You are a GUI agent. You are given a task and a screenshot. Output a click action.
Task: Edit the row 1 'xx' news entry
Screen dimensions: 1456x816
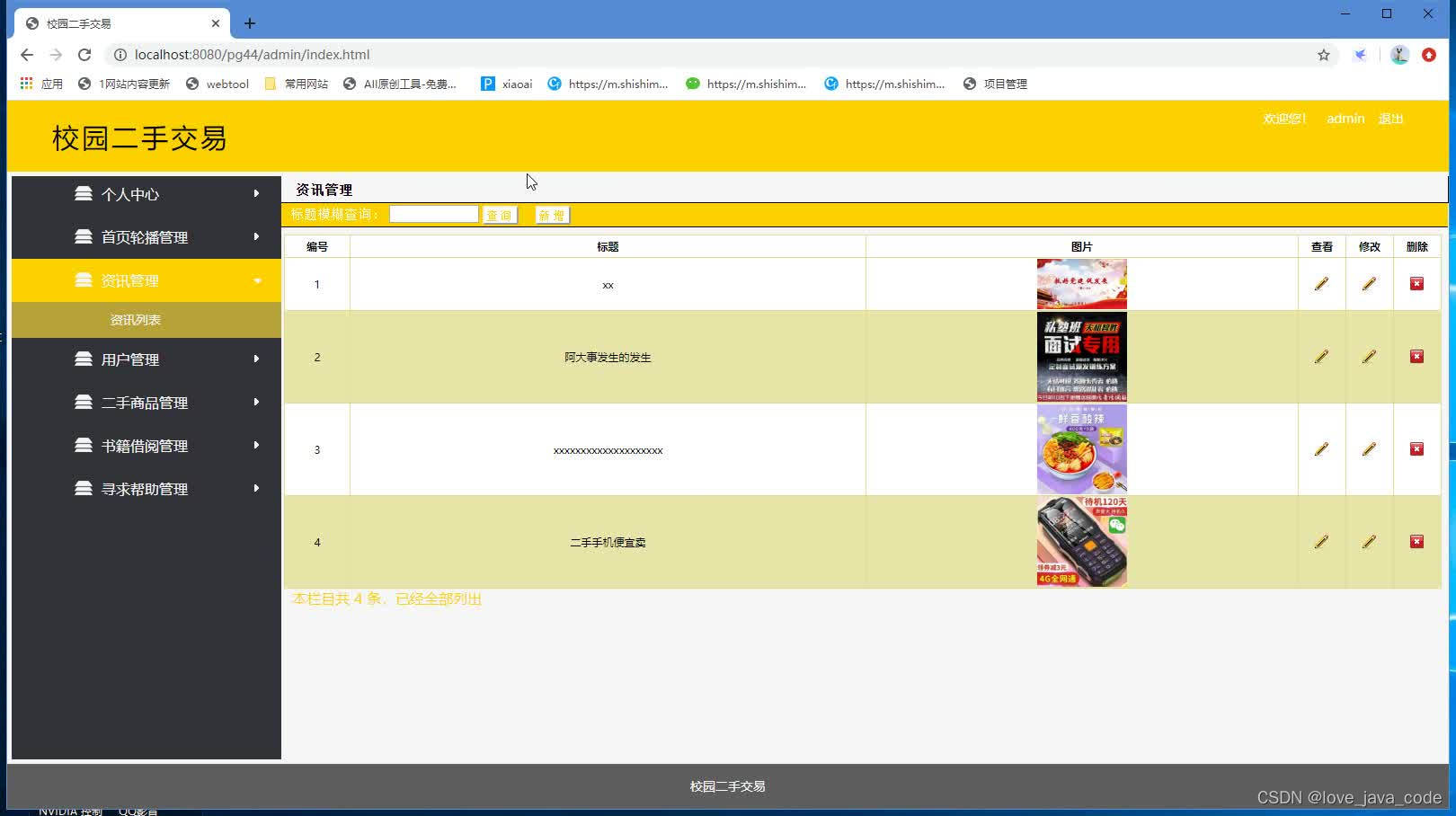pos(1369,284)
